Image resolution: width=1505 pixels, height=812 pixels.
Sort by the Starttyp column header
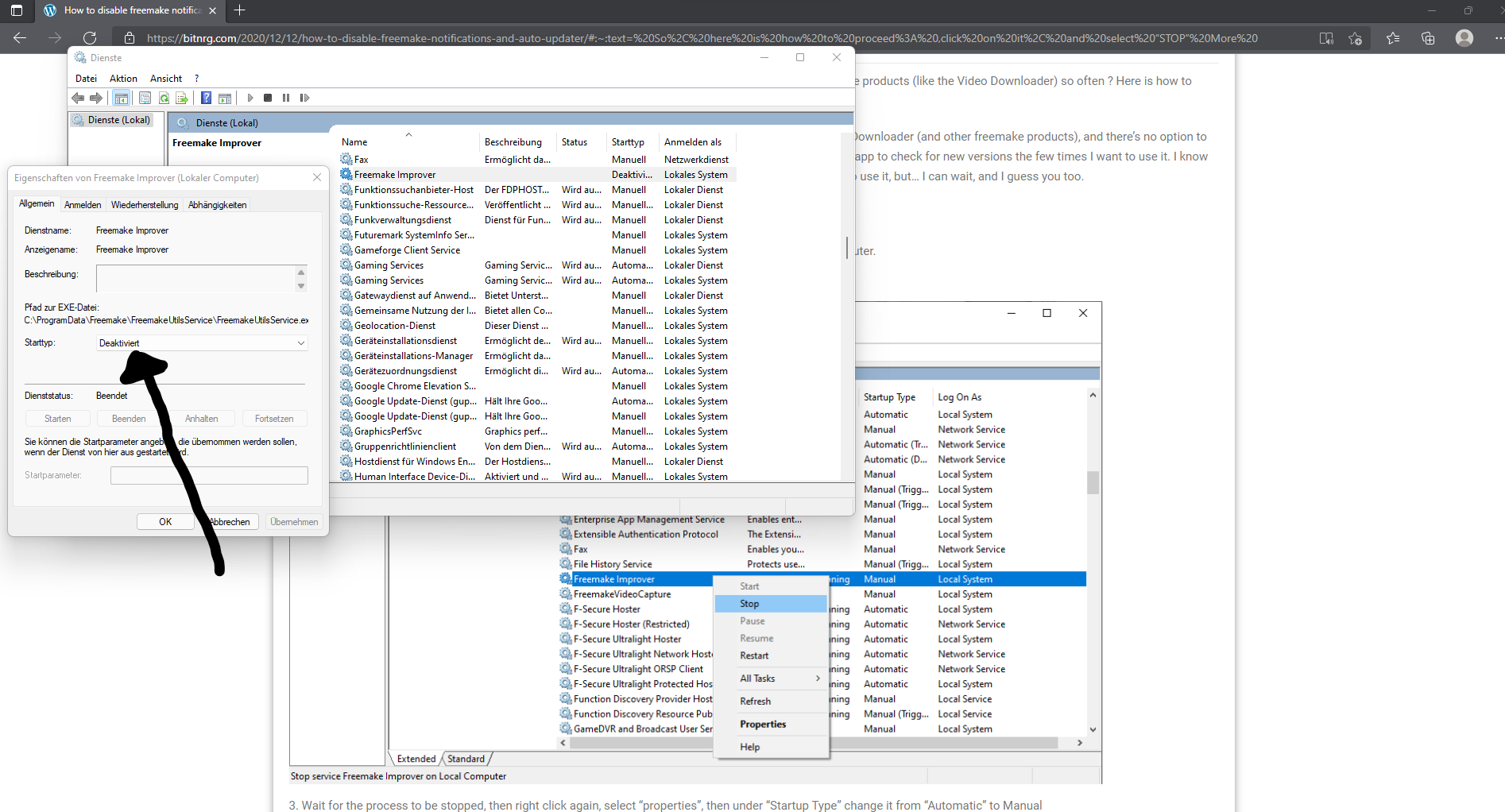coord(633,142)
